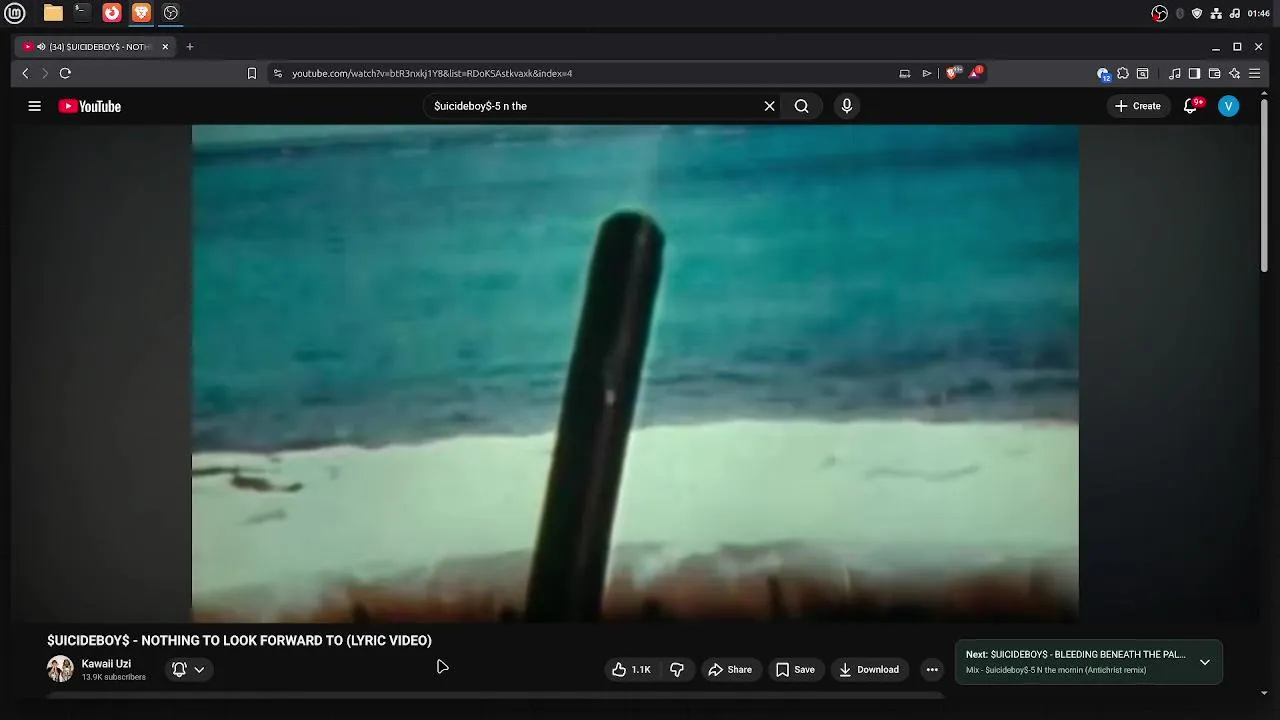Save video to a playlist
Viewport: 1280px width, 720px height.
coord(795,670)
